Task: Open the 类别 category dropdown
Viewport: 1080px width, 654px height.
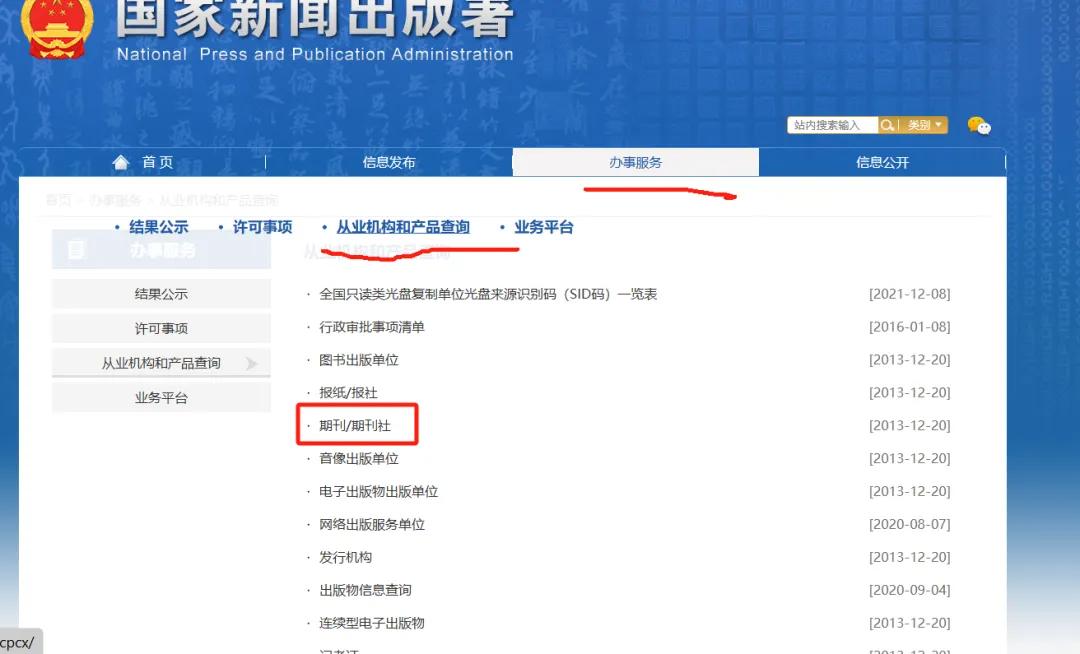Action: [x=924, y=125]
